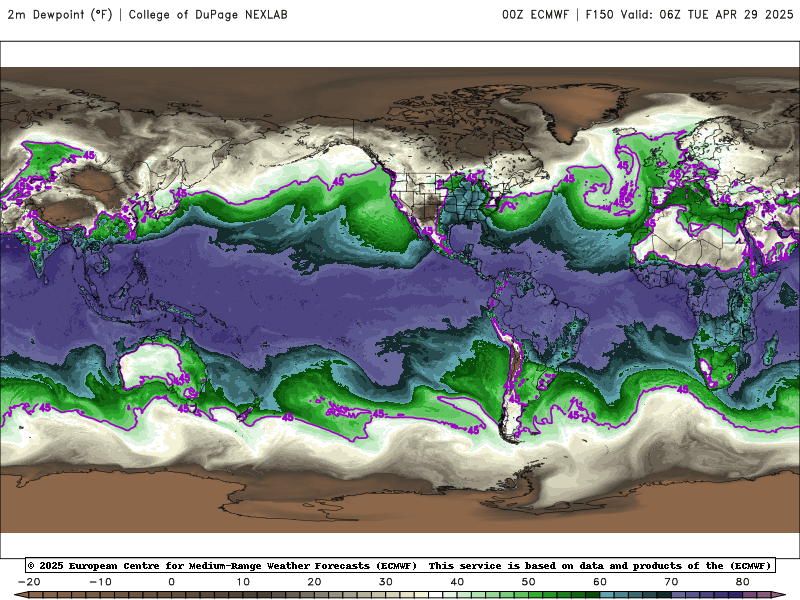Click the teal swatch below the 60 label
This screenshot has width=800, height=600.
pyautogui.click(x=607, y=596)
